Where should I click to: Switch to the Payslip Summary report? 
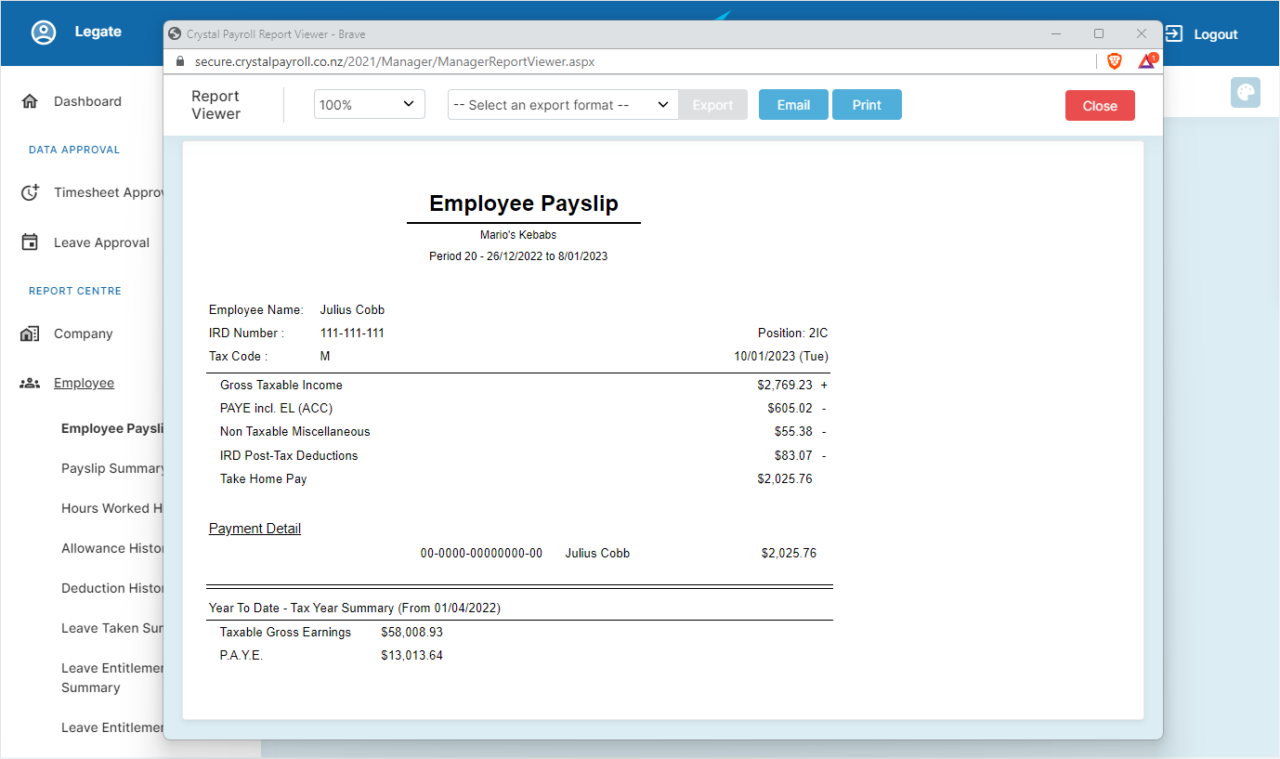click(x=112, y=468)
